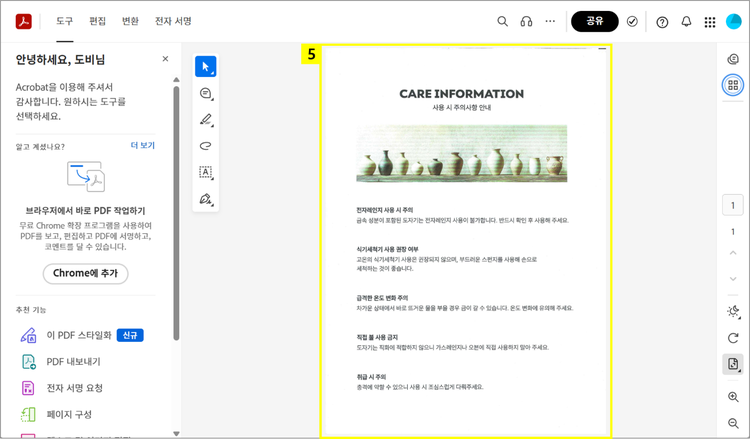Click the PDF 내보내기 icon
Viewport: 750px width, 439px height.
pyautogui.click(x=29, y=362)
